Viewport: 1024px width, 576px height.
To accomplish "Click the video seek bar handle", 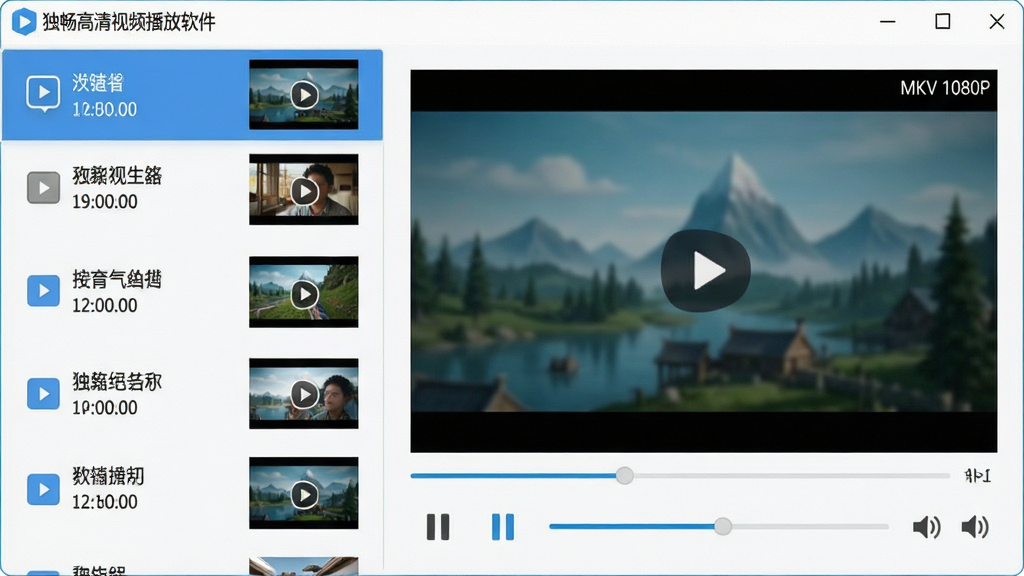I will click(624, 475).
